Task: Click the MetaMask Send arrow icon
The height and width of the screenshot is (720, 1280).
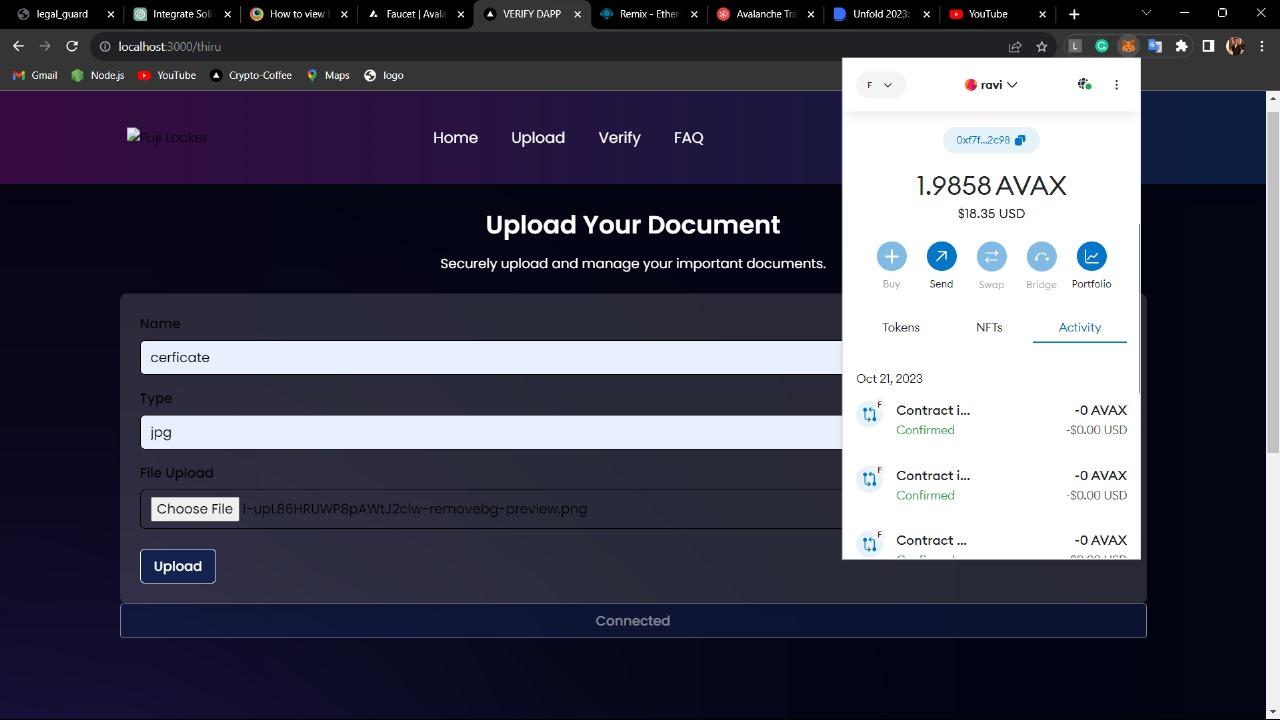Action: pos(941,256)
